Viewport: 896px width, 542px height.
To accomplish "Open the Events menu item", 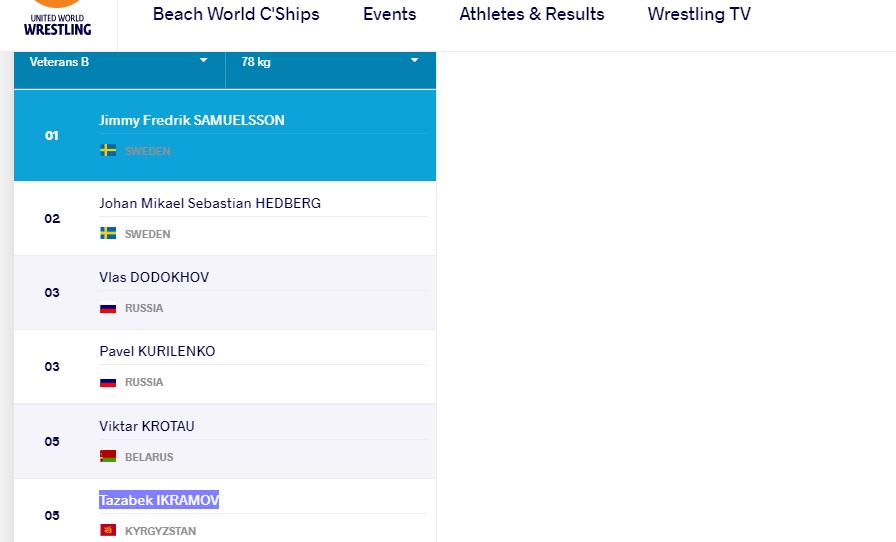I will tap(390, 14).
